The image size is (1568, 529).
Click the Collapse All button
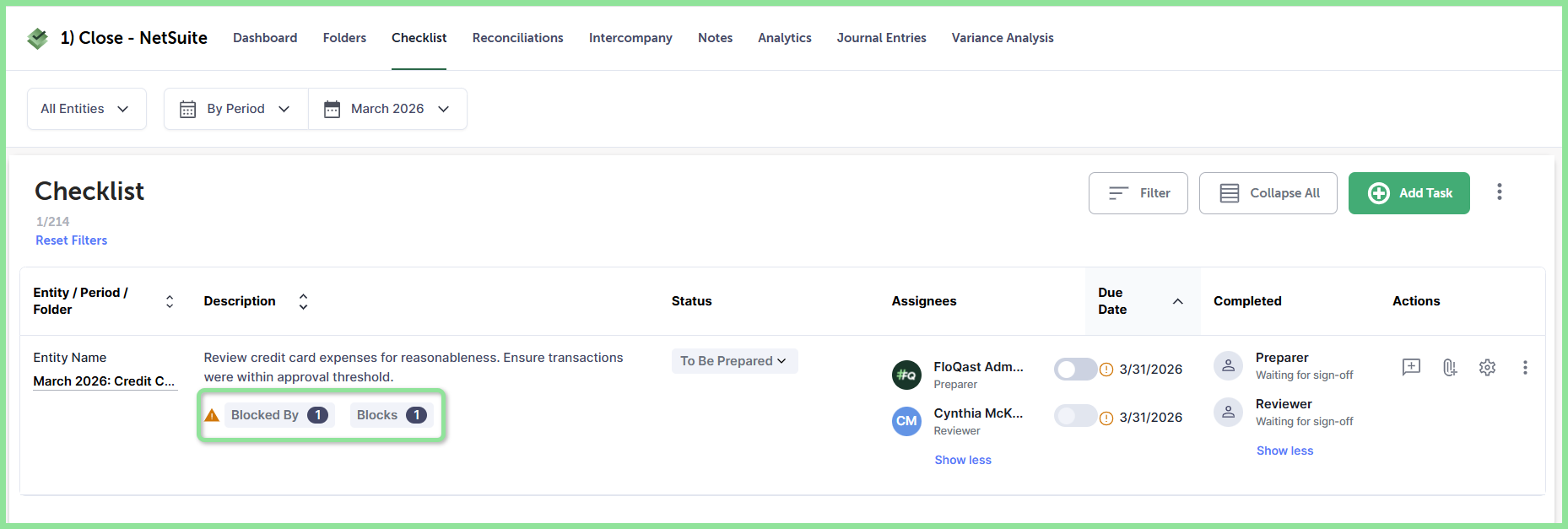coord(1268,193)
